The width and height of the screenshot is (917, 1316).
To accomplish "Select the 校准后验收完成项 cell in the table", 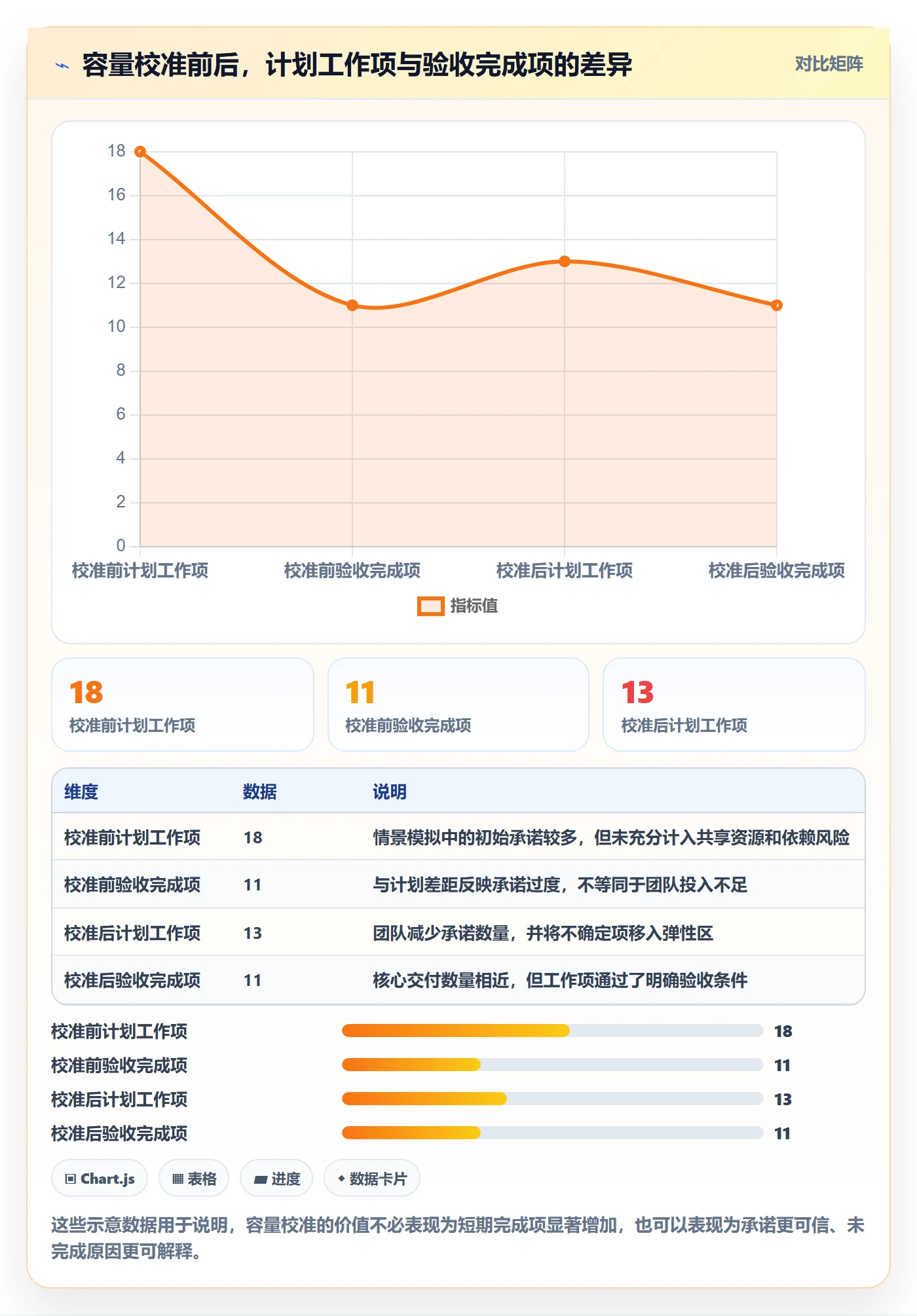I will [x=132, y=980].
